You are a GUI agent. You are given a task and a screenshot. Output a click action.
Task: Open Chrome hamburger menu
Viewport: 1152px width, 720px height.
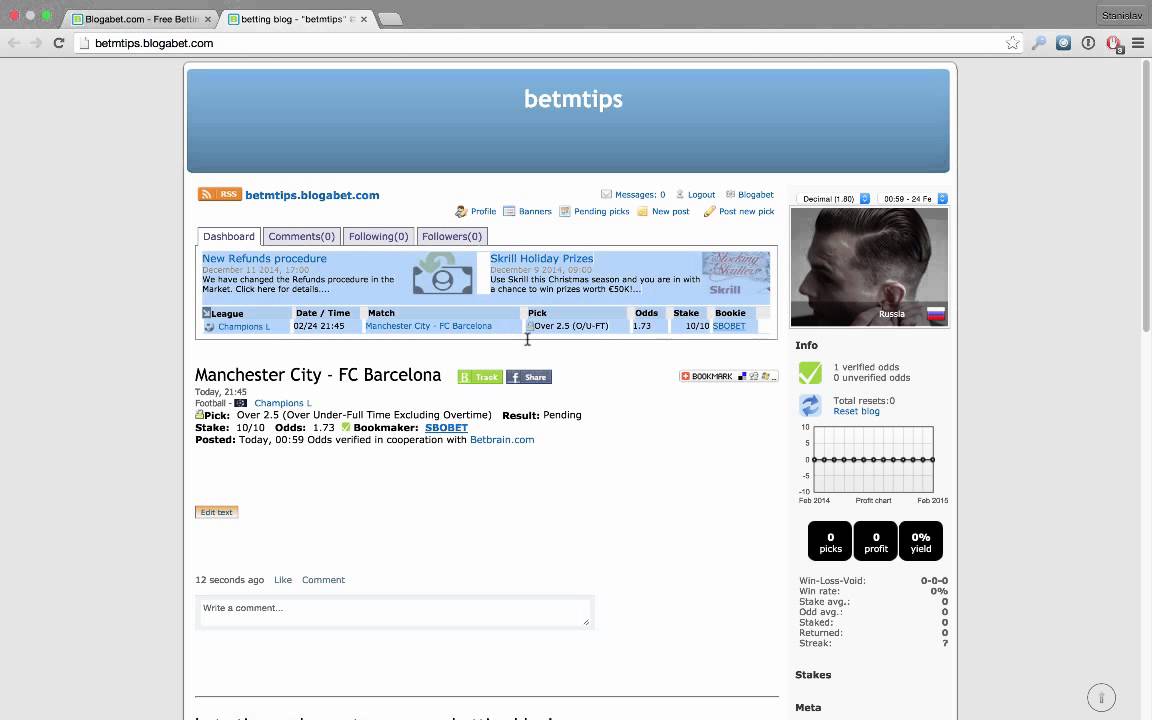(1138, 43)
